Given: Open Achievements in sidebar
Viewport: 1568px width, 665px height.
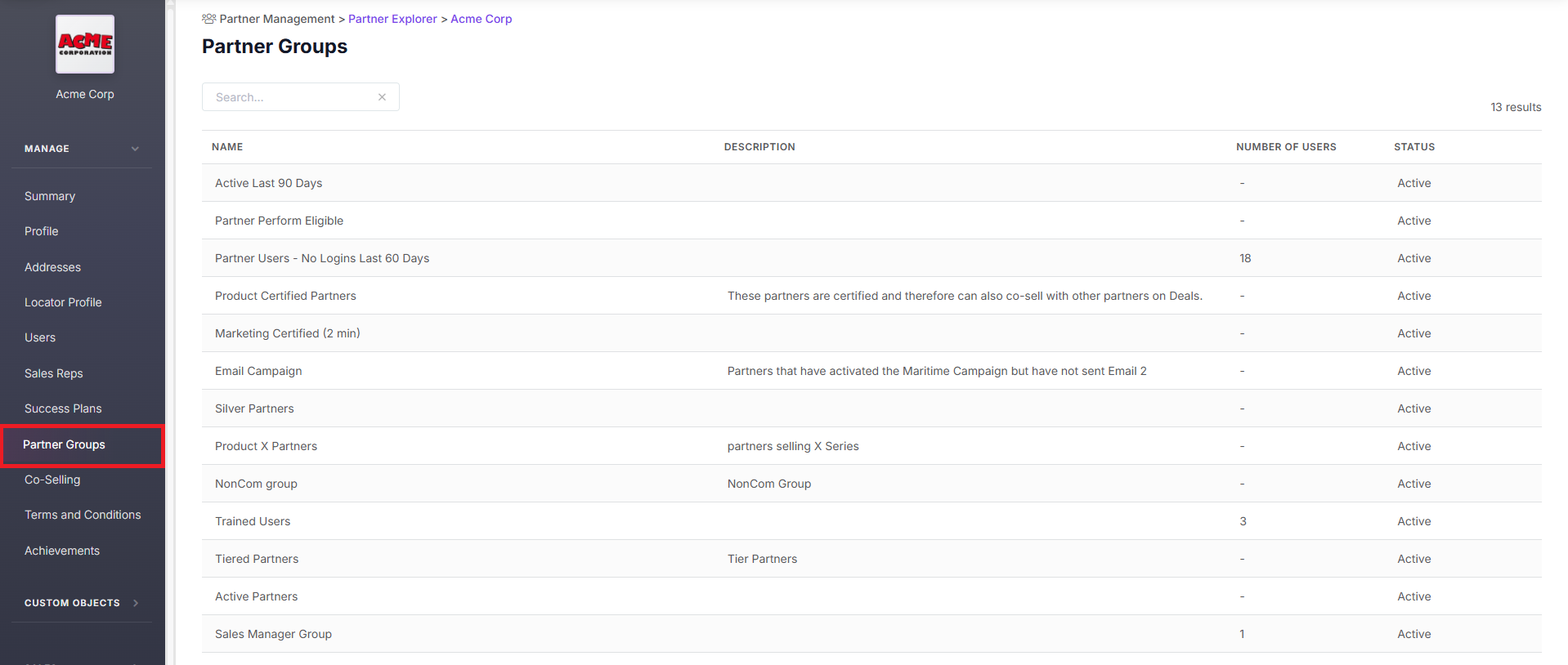Looking at the screenshot, I should pyautogui.click(x=62, y=551).
